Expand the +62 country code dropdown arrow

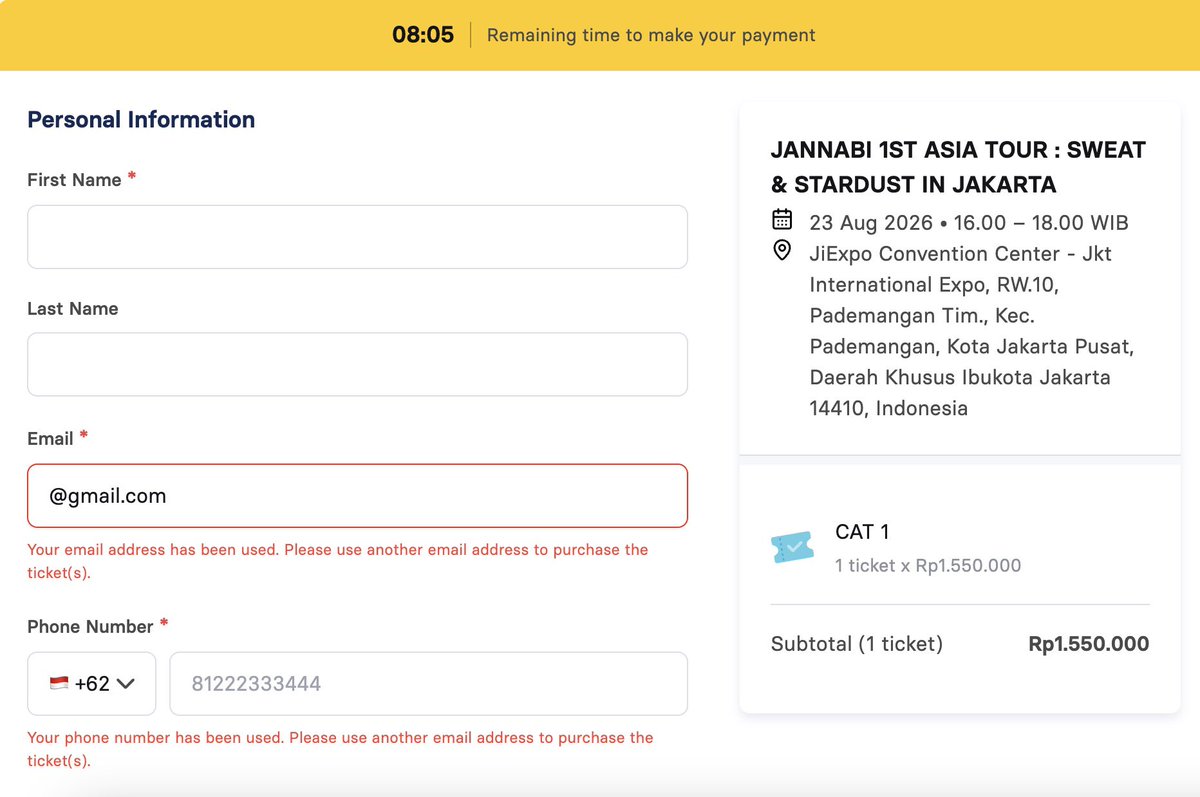pyautogui.click(x=125, y=684)
